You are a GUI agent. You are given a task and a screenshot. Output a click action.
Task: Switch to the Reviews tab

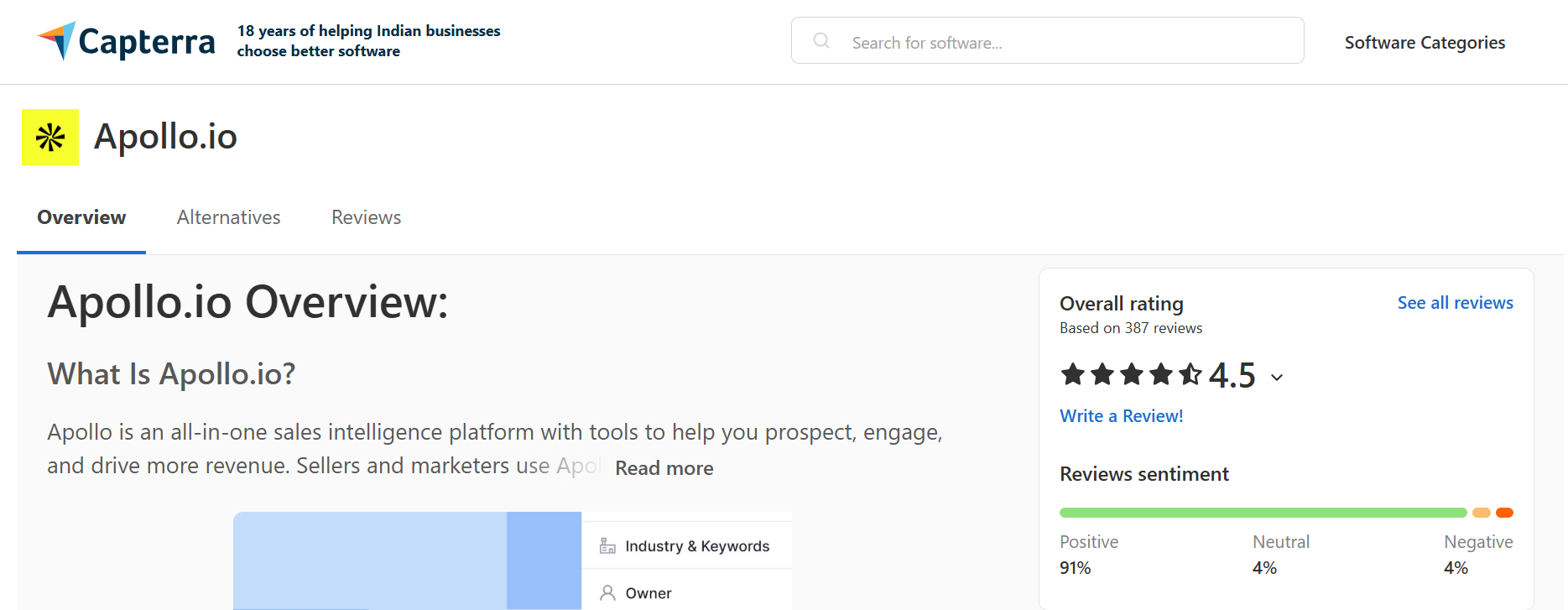coord(366,217)
